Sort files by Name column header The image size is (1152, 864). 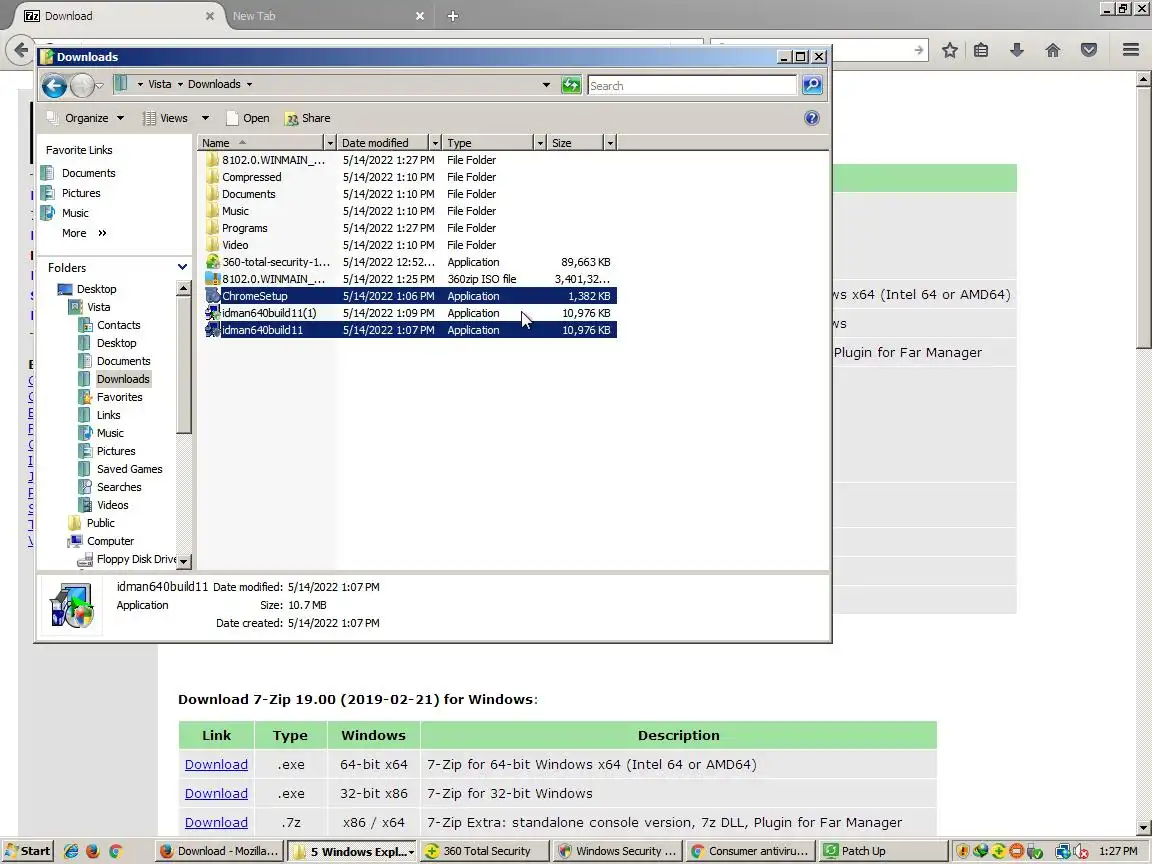pos(261,143)
